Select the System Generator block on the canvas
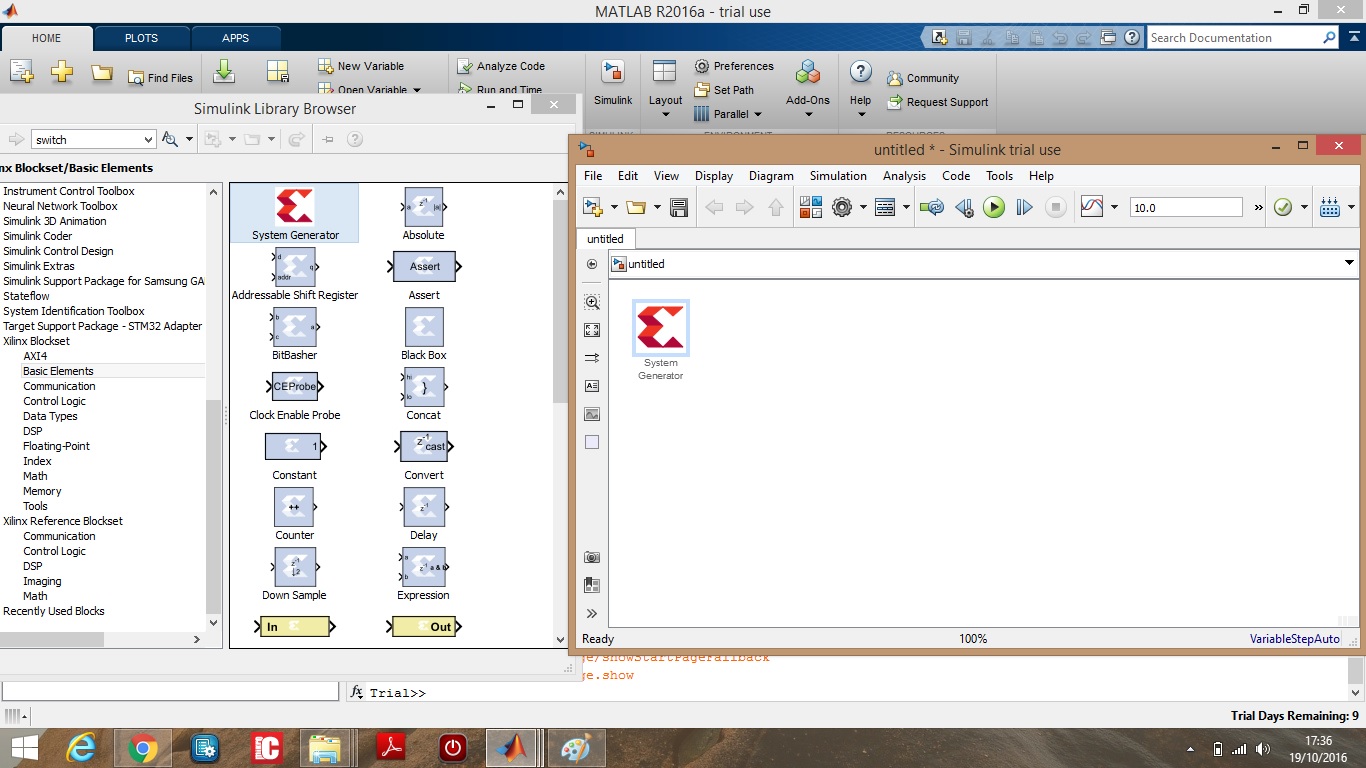 coord(661,328)
